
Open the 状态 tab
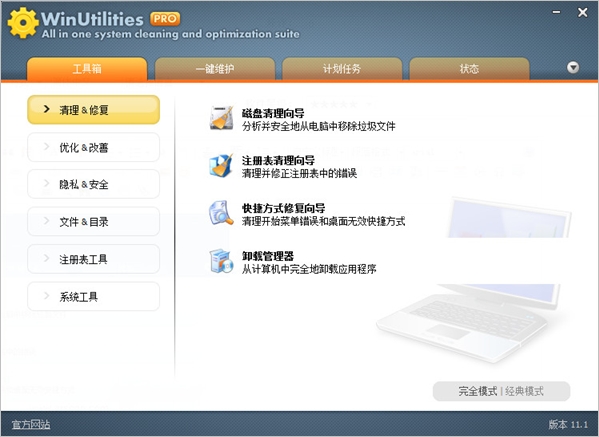(x=469, y=69)
